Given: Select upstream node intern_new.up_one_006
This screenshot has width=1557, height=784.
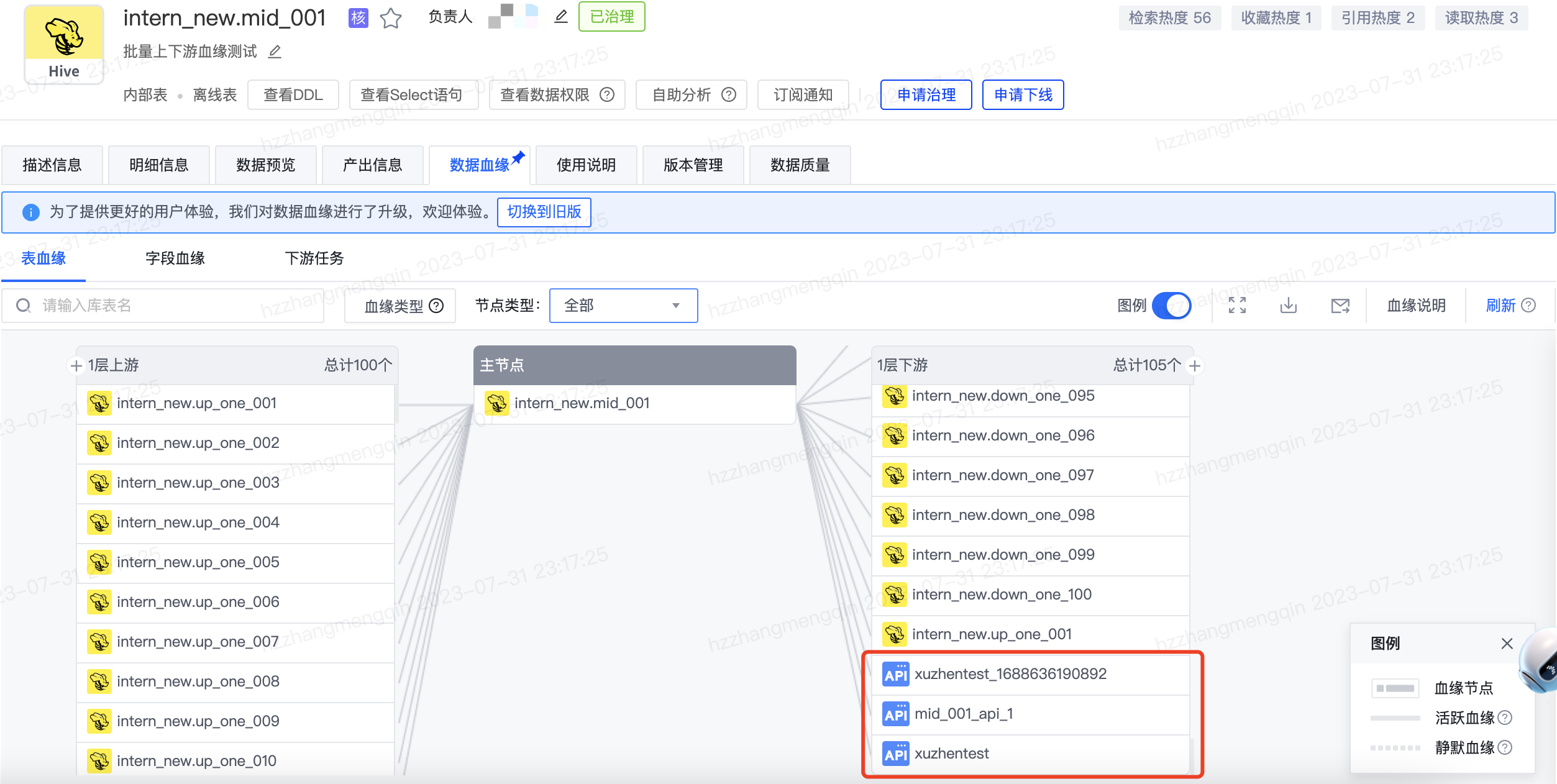Looking at the screenshot, I should (x=236, y=603).
